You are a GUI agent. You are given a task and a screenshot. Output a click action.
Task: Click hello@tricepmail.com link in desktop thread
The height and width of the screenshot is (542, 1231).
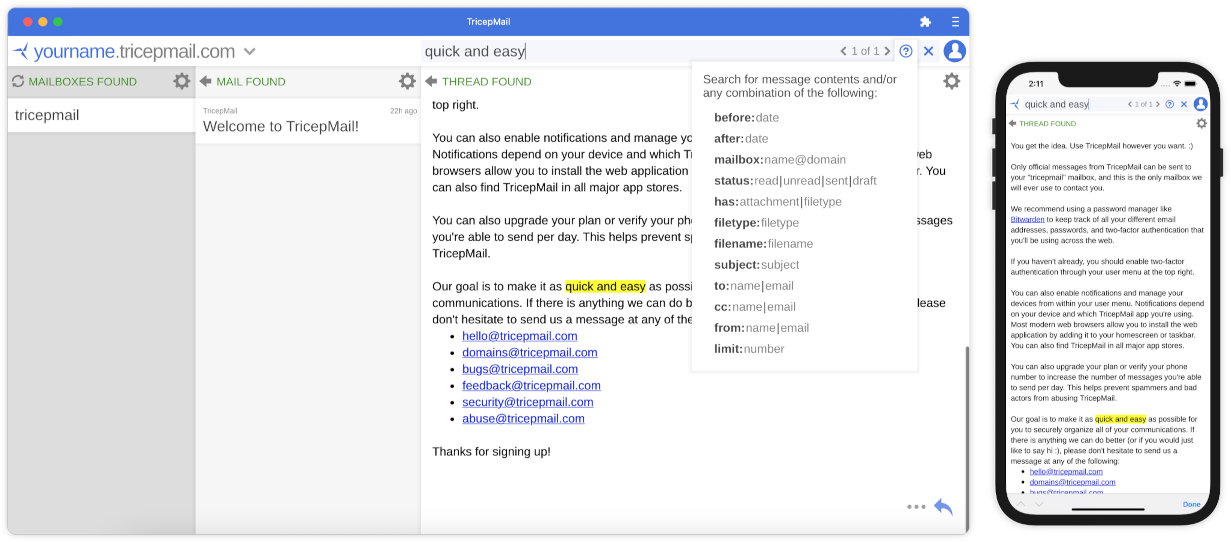[520, 336]
